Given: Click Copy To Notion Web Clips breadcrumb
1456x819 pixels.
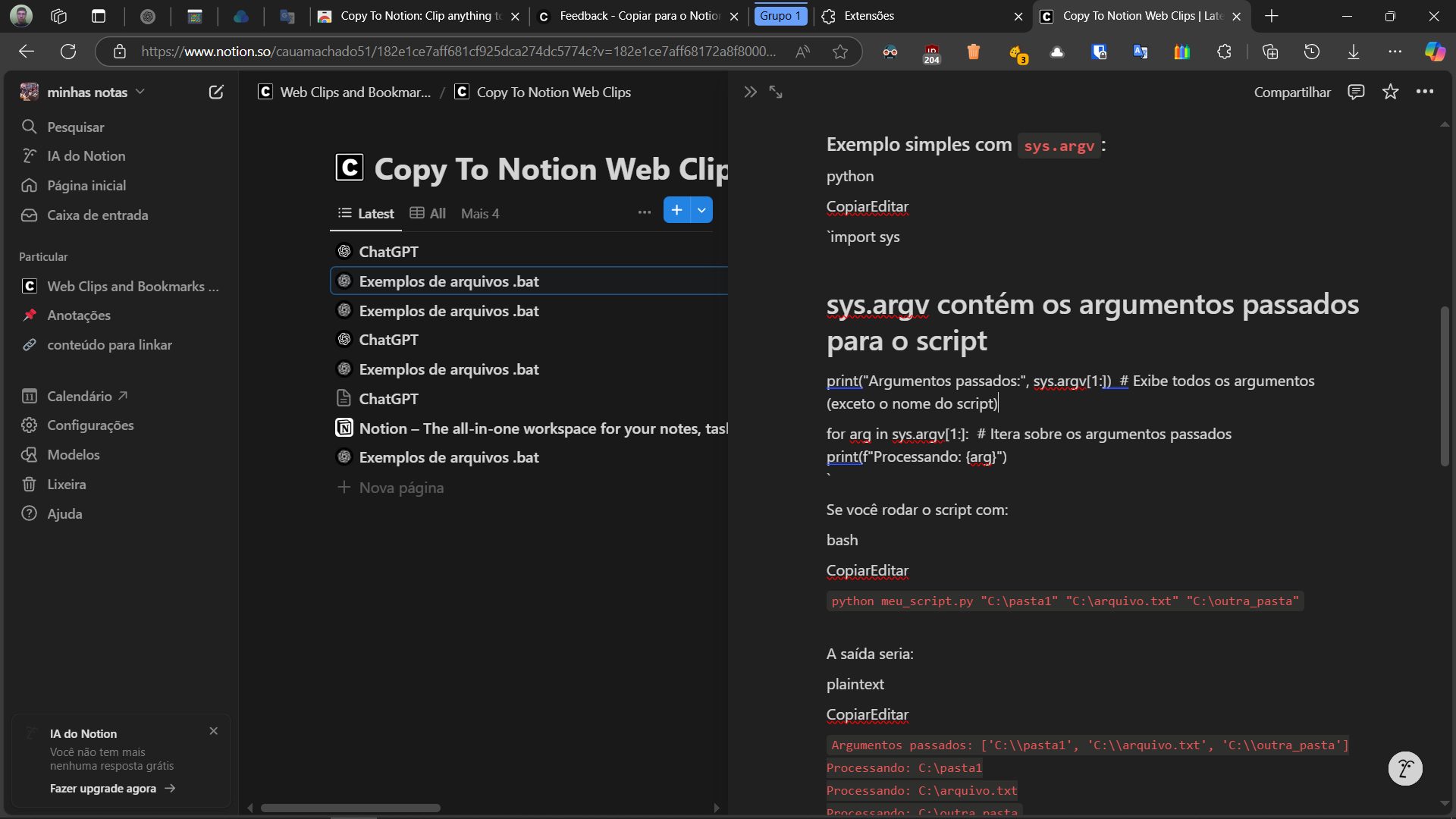Looking at the screenshot, I should (x=544, y=93).
